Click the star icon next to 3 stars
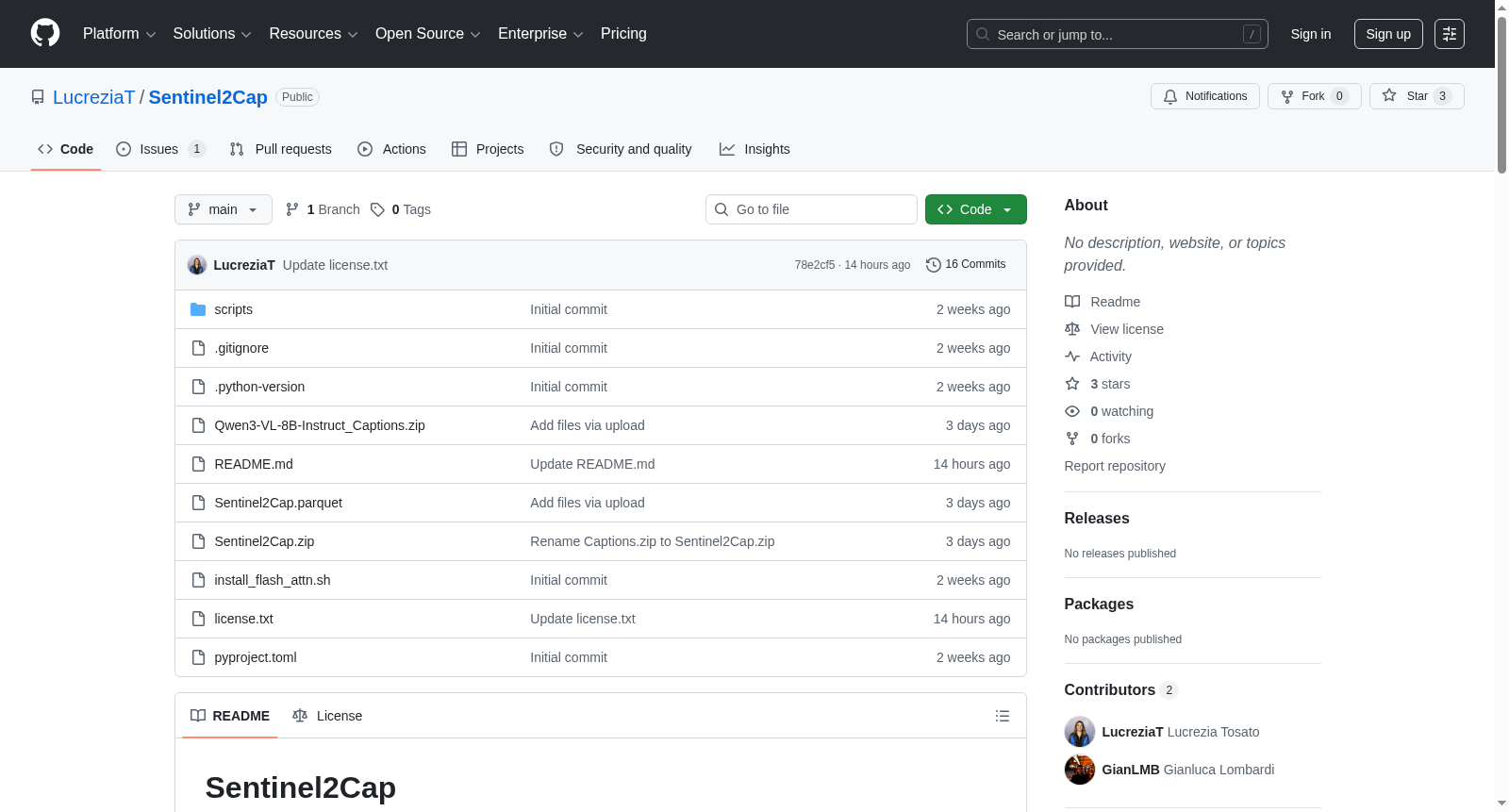Viewport: 1509px width, 812px height. [x=1072, y=384]
